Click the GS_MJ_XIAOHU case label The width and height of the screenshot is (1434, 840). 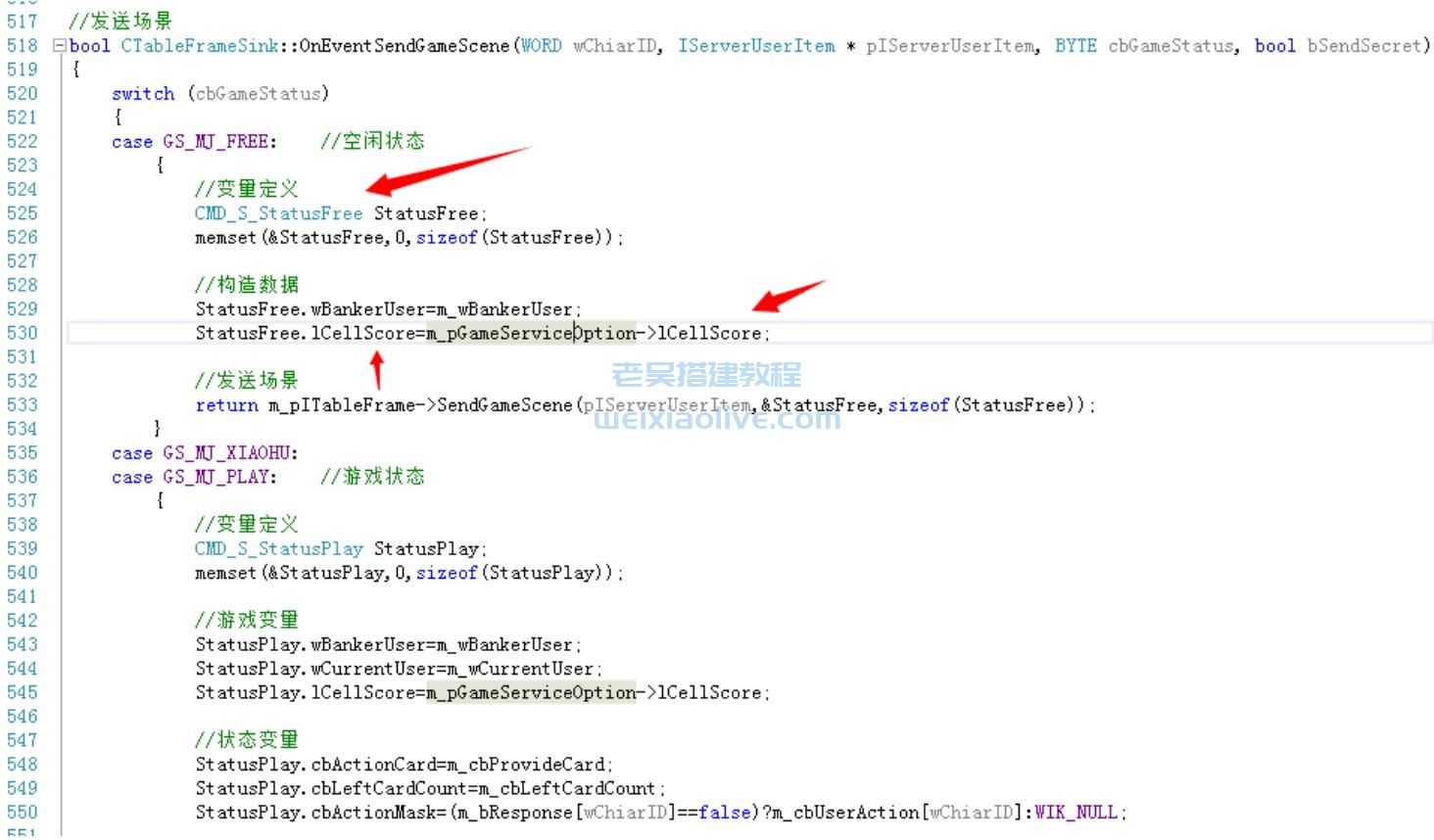[x=229, y=453]
